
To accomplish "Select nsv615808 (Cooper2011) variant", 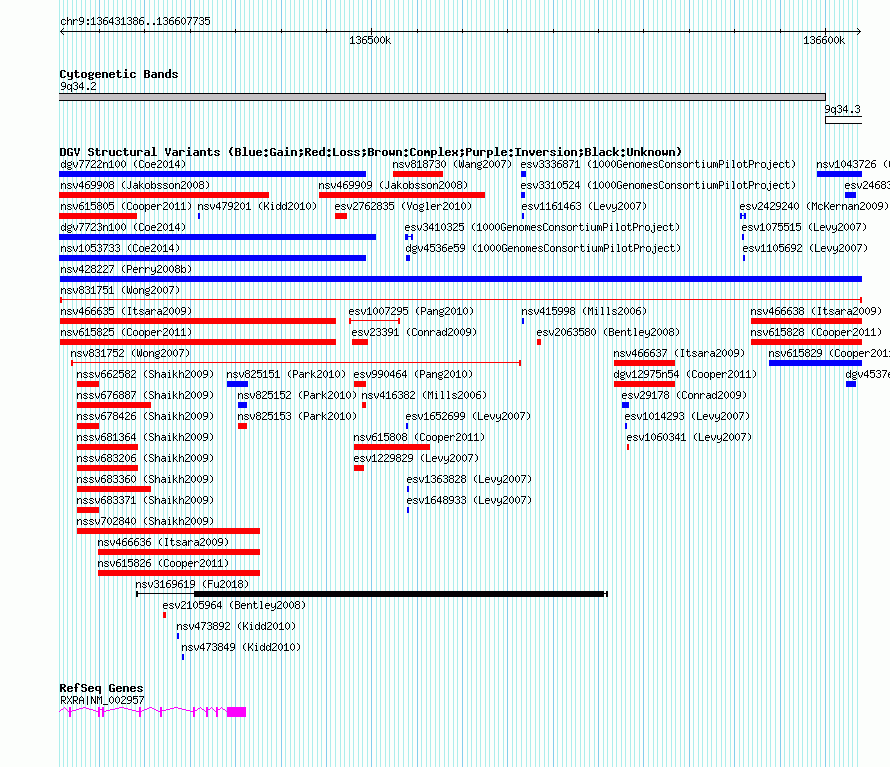I will point(419,438).
